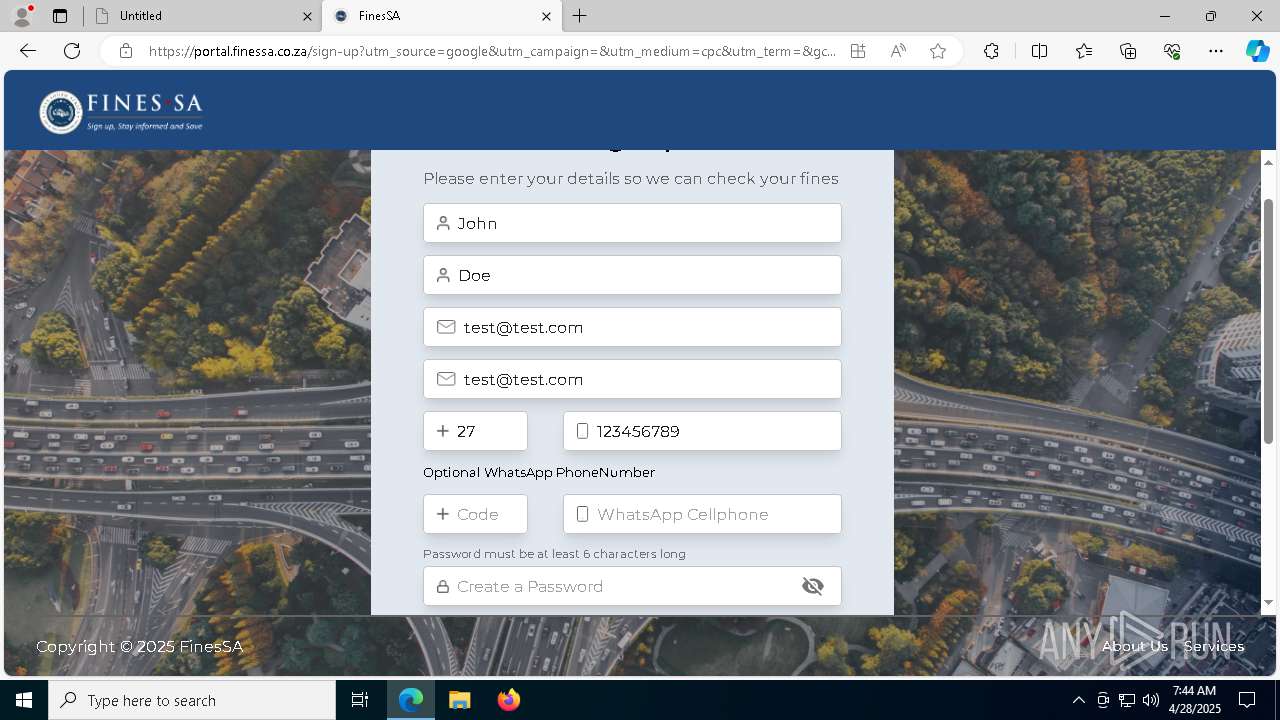Open browser Extensions puzzle icon
The image size is (1280, 720).
991,51
